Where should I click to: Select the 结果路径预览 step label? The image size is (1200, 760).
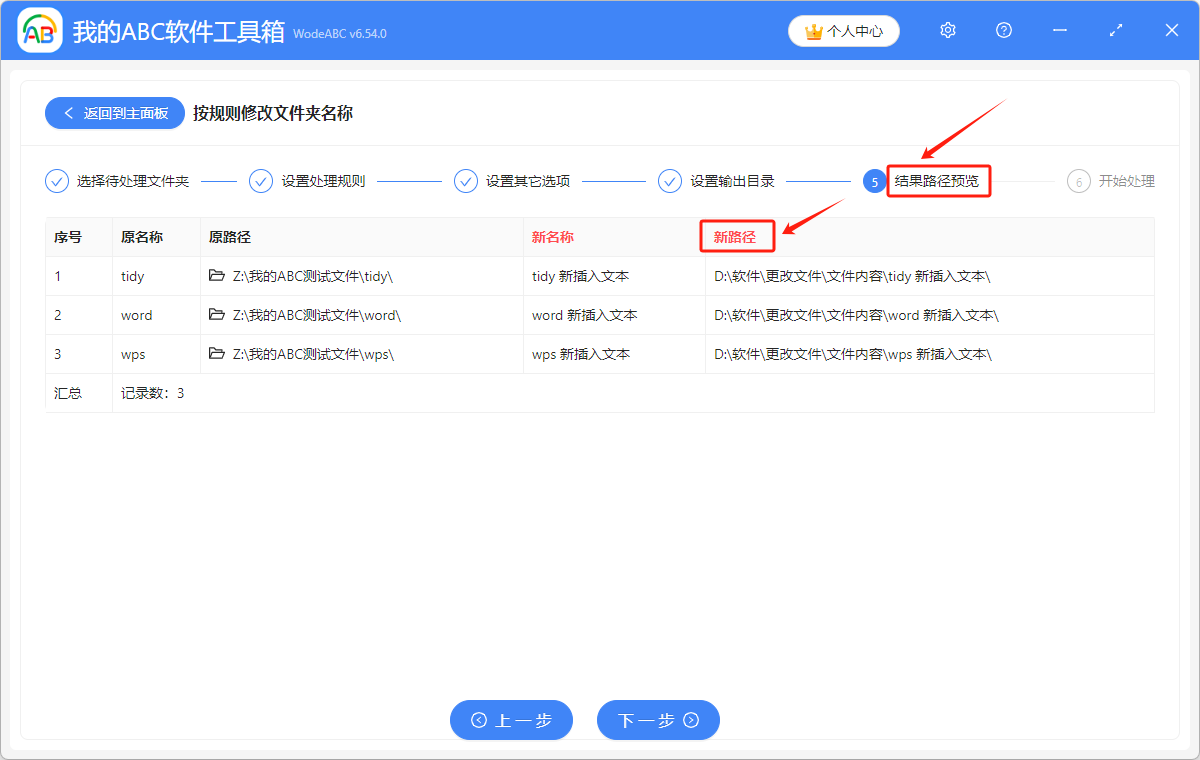(x=938, y=181)
